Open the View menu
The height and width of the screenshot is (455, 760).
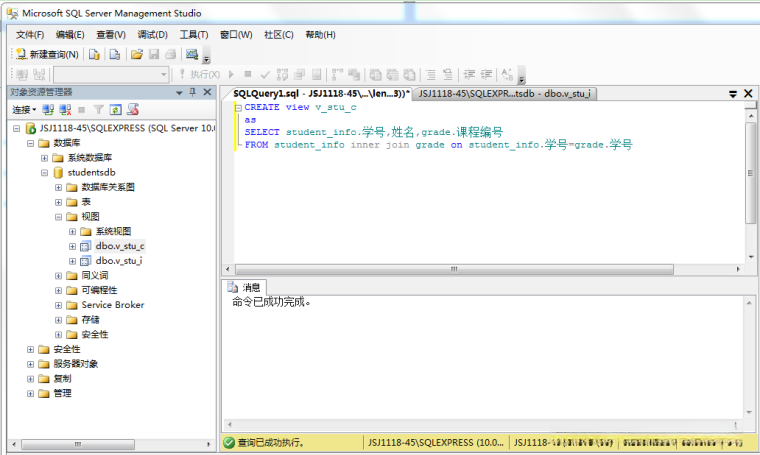(x=111, y=34)
